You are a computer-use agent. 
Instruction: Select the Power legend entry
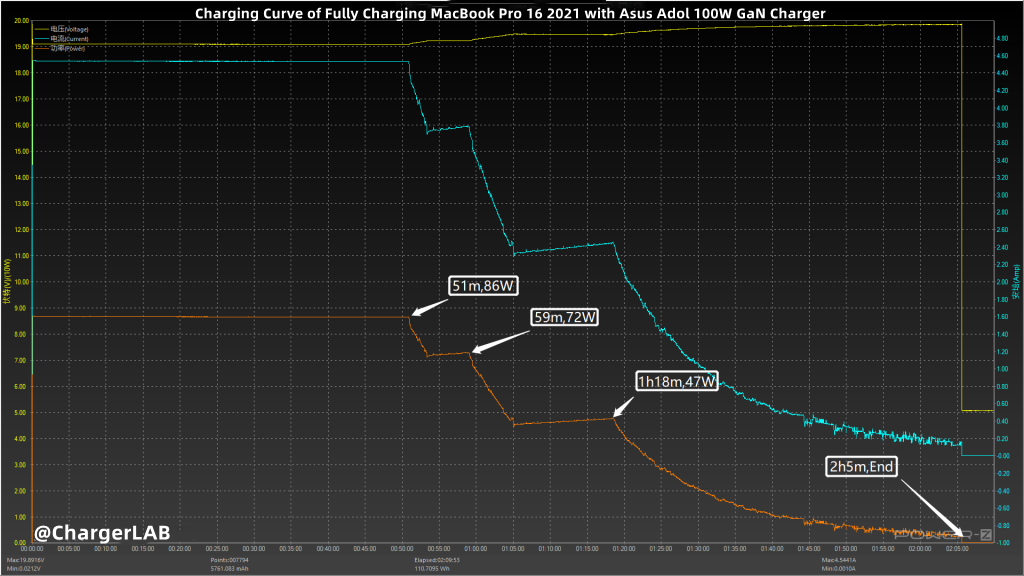point(59,48)
